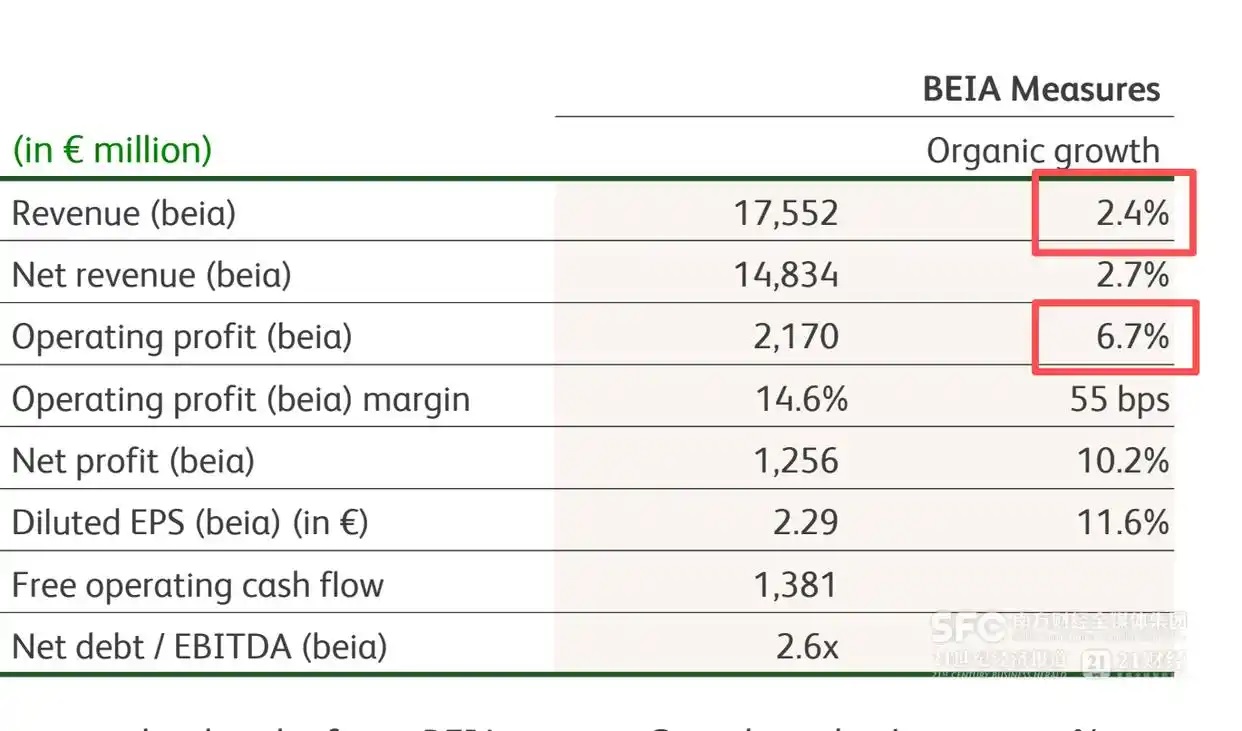The width and height of the screenshot is (1242, 731).
Task: Click the highlighted 2.4% revenue growth value
Action: 1132,213
